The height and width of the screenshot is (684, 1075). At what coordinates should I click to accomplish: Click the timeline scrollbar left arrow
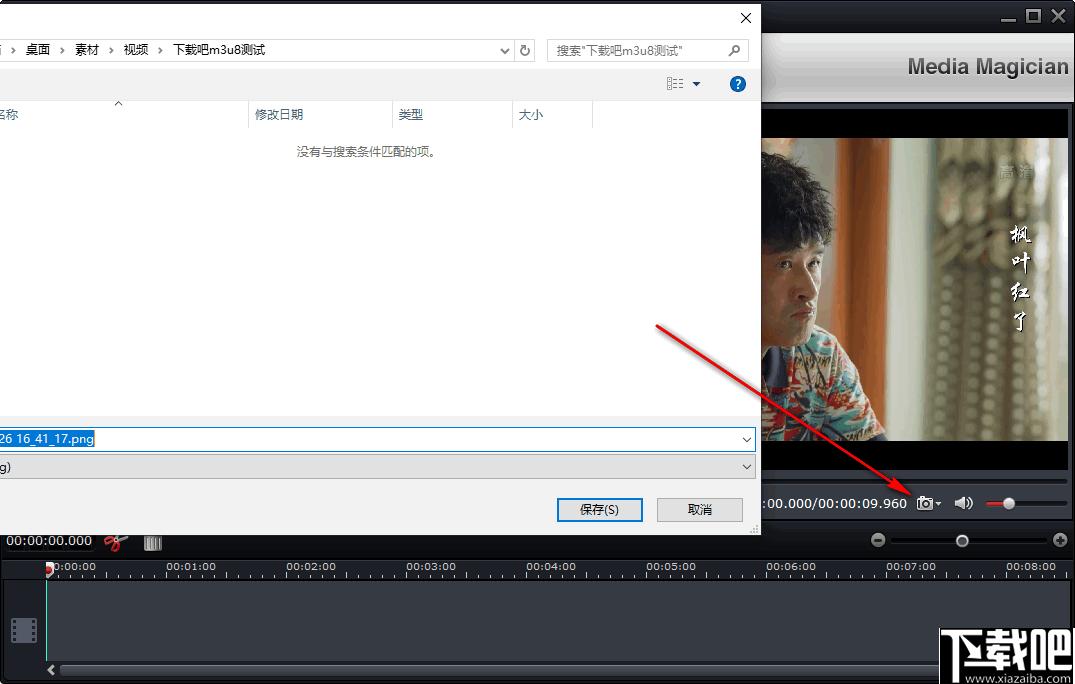point(51,670)
